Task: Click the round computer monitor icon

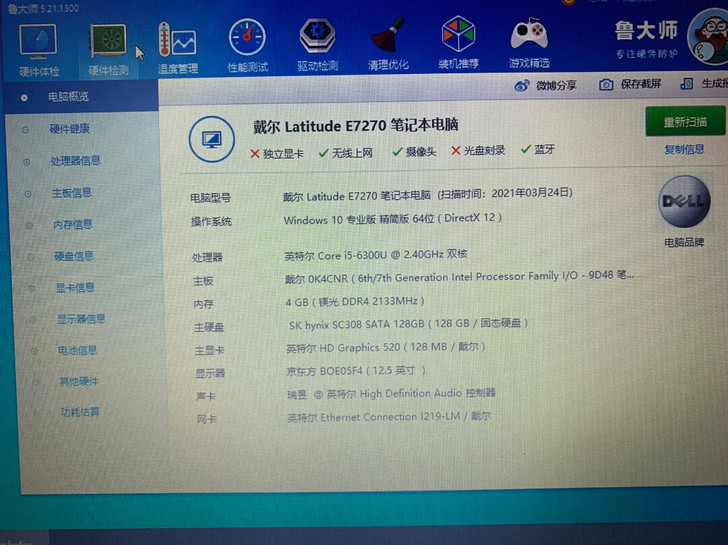Action: point(212,139)
